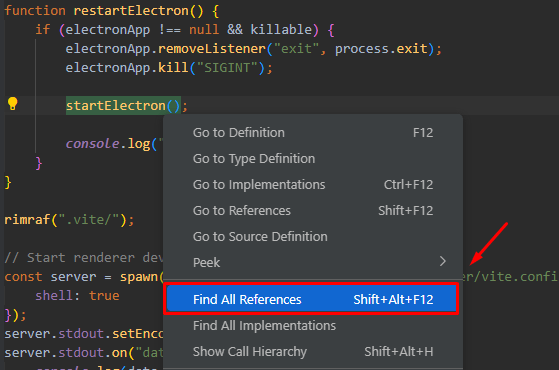This screenshot has width=559, height=370.
Task: Click console.log in the if block
Action: 108,144
